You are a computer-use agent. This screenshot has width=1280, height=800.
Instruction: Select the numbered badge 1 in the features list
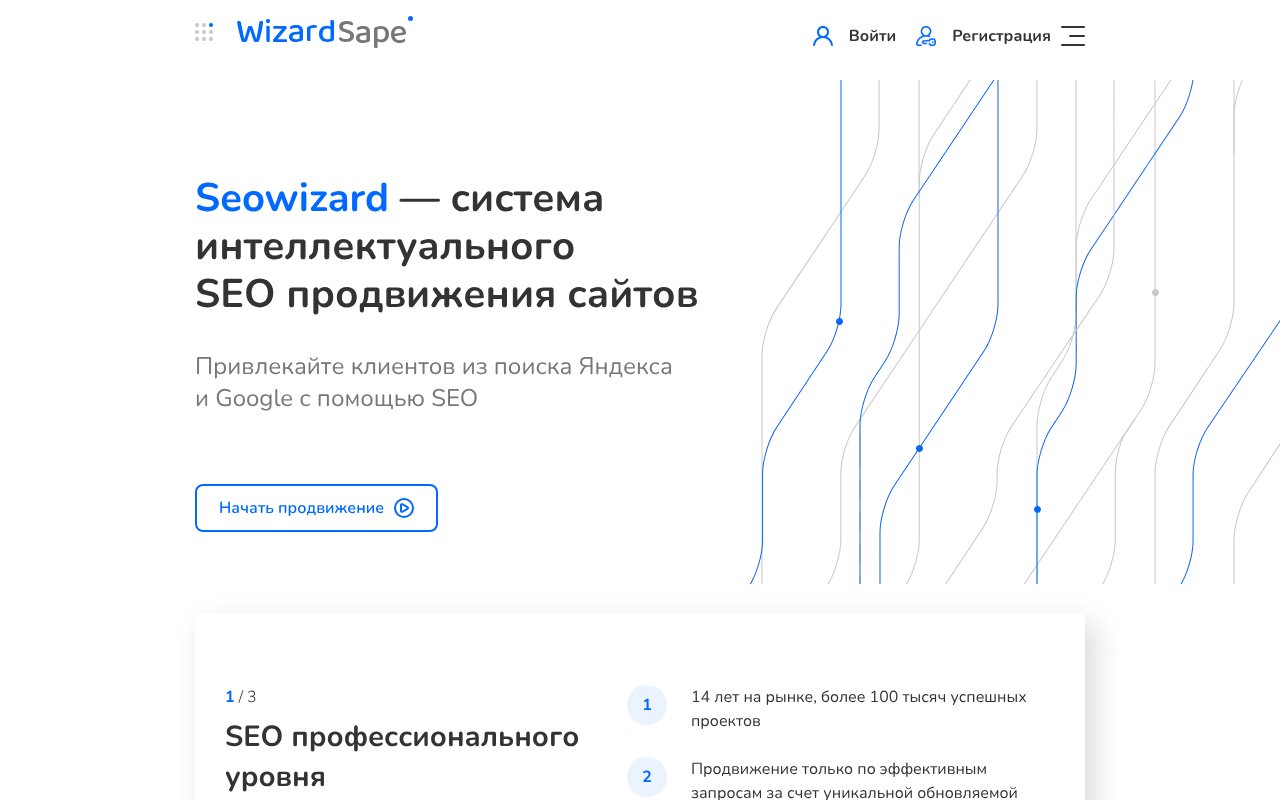tap(647, 705)
